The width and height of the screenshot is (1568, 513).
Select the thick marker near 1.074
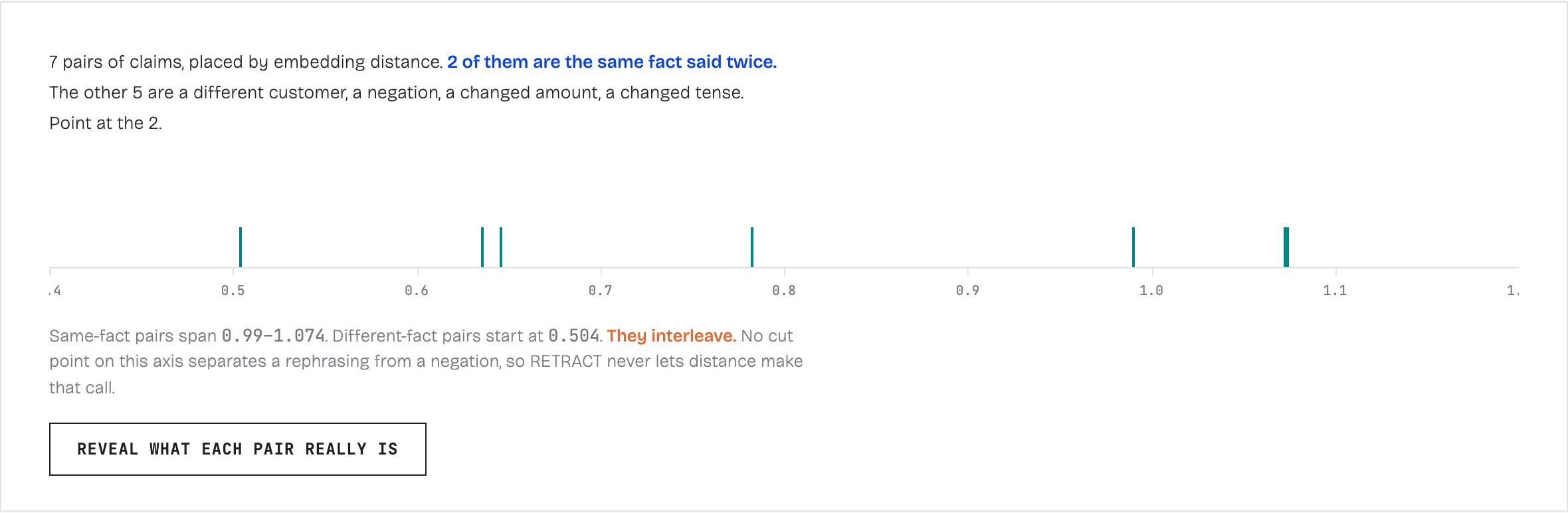tap(1286, 247)
